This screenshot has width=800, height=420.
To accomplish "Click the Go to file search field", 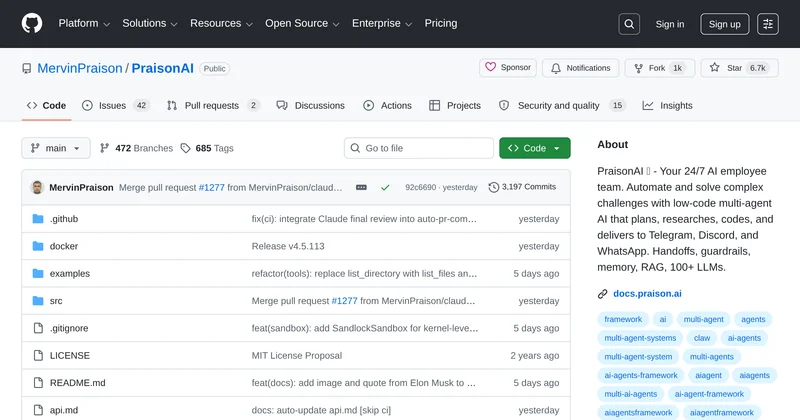I will (418, 148).
